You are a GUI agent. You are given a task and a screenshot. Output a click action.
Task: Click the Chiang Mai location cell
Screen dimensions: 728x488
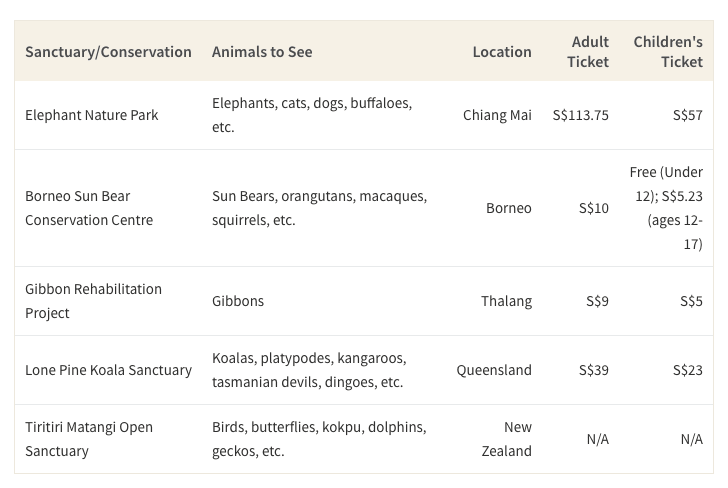click(x=497, y=115)
